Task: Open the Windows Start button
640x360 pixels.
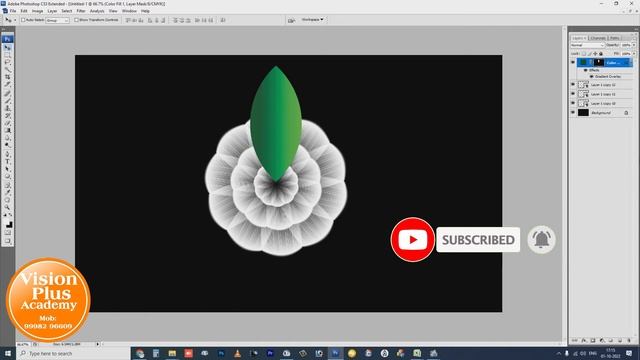Action: pyautogui.click(x=8, y=353)
